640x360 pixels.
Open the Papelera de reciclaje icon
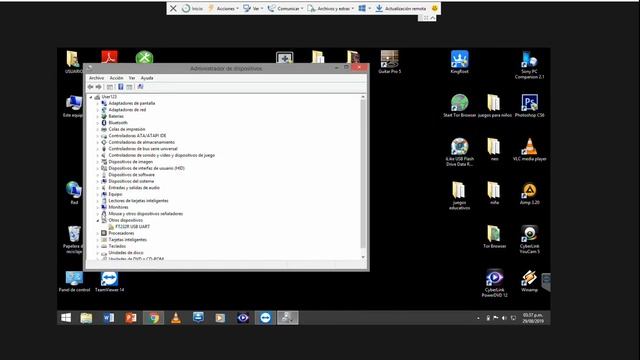[74, 239]
